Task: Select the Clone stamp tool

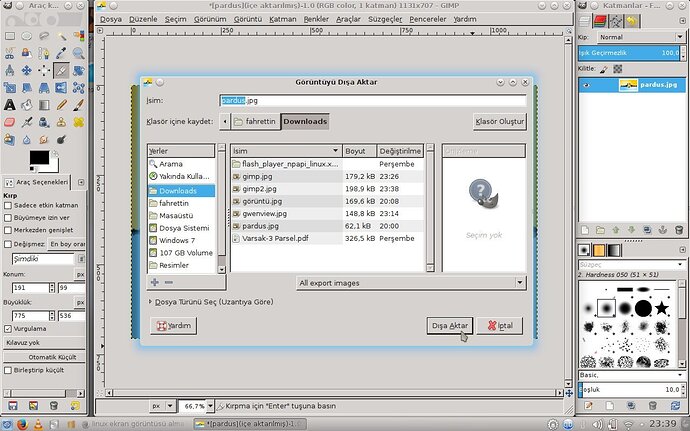Action: (61, 122)
